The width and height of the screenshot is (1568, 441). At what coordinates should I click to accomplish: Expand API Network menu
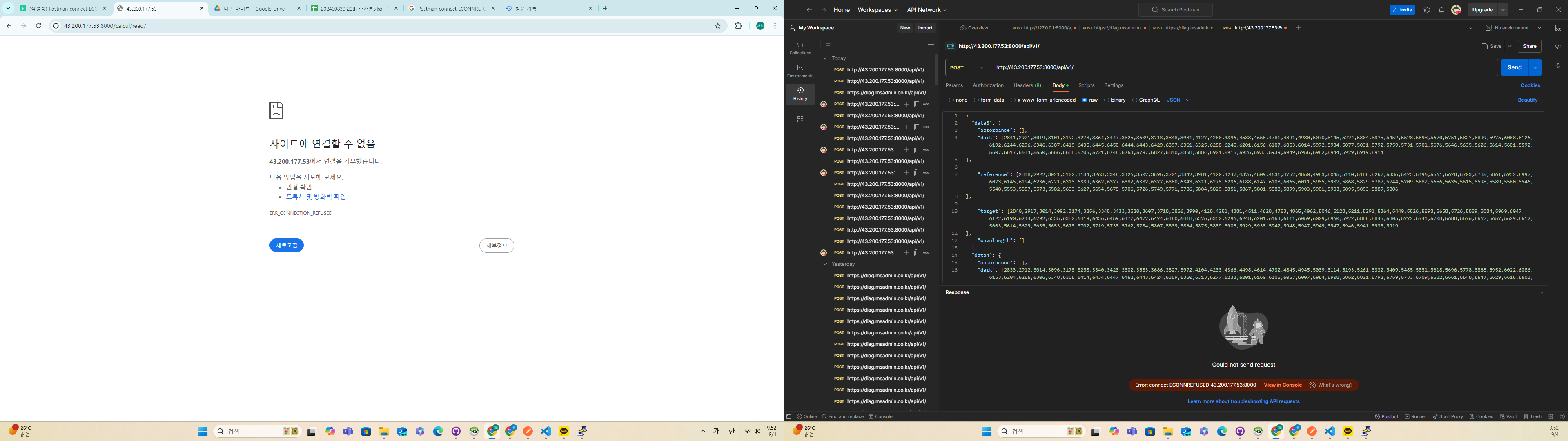coord(927,10)
